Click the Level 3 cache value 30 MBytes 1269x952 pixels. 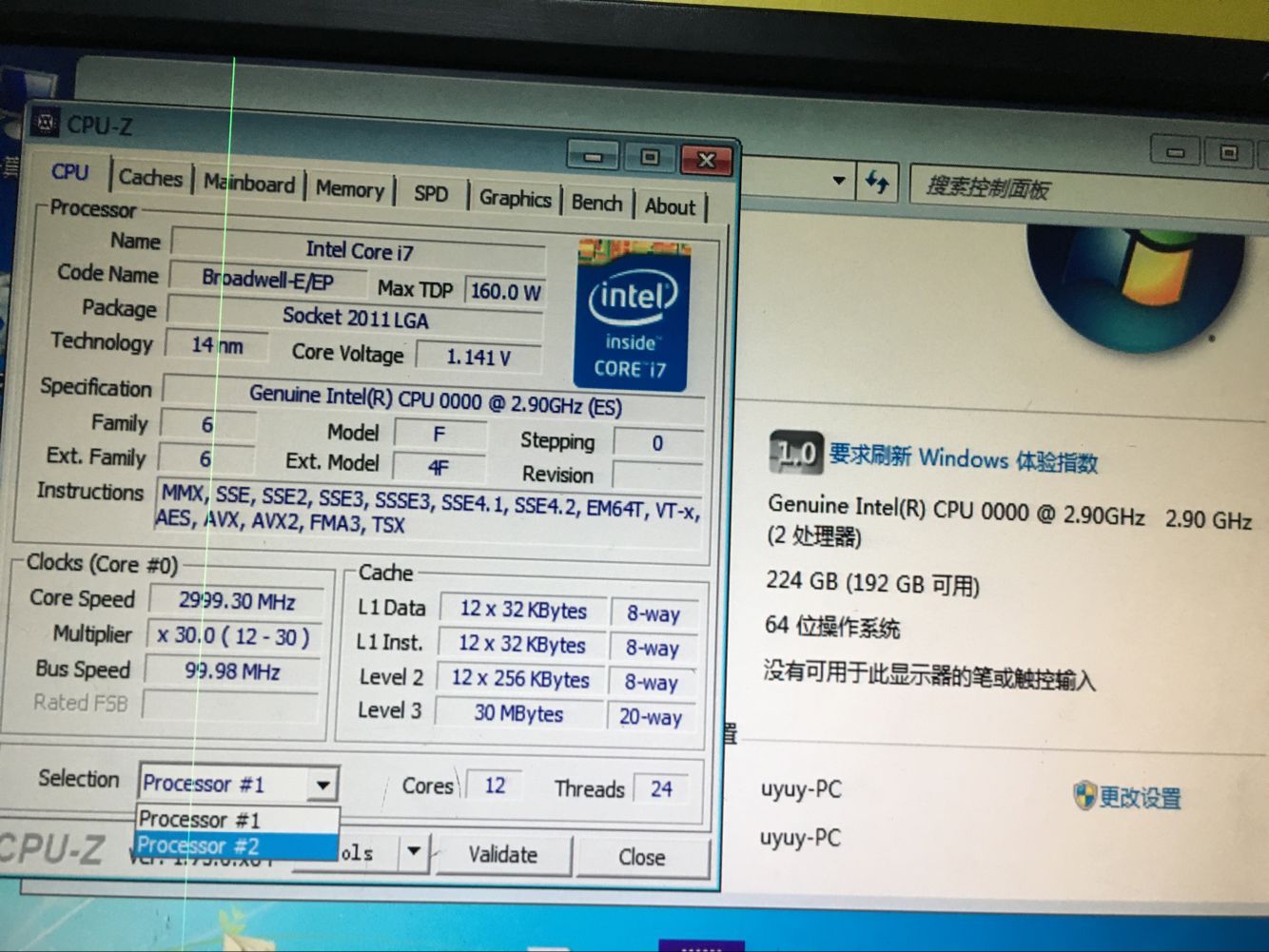tap(518, 713)
